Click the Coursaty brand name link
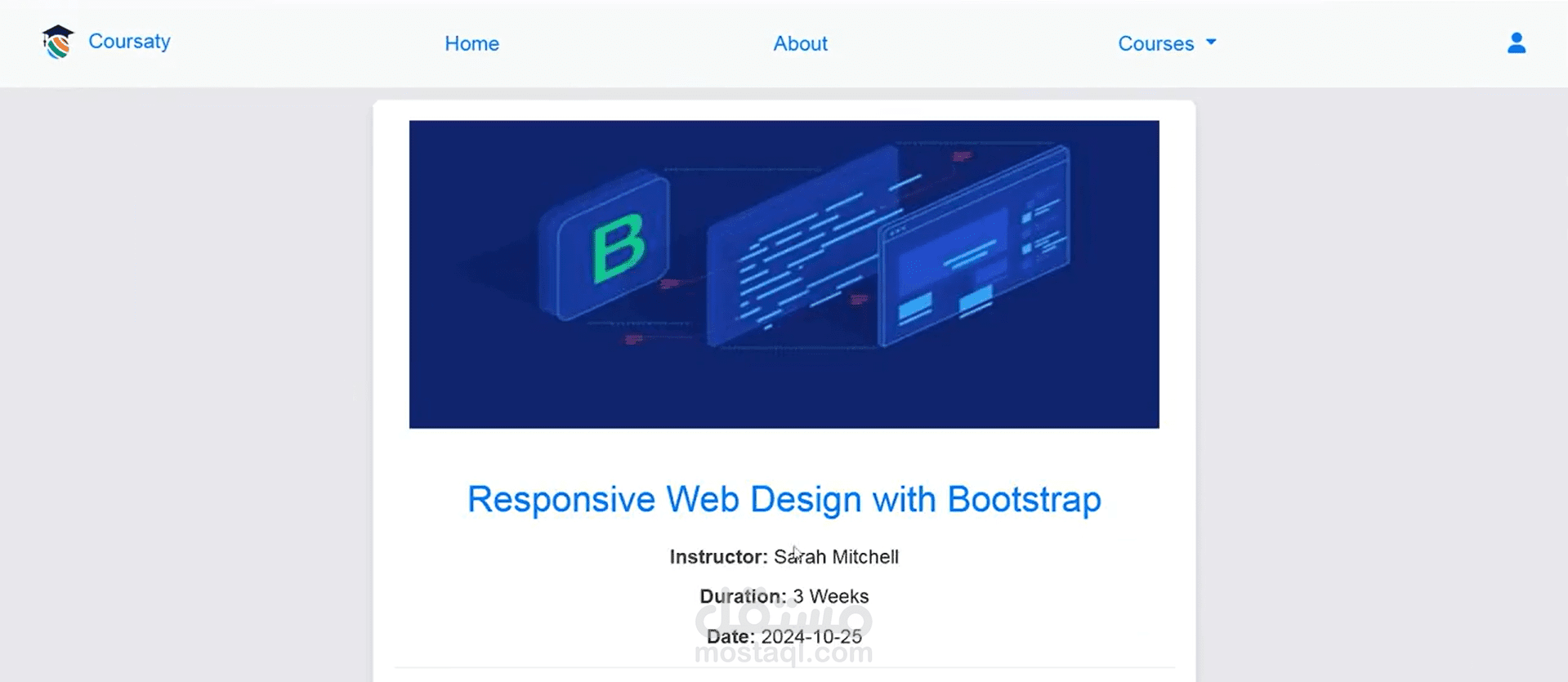The image size is (1568, 682). point(129,41)
